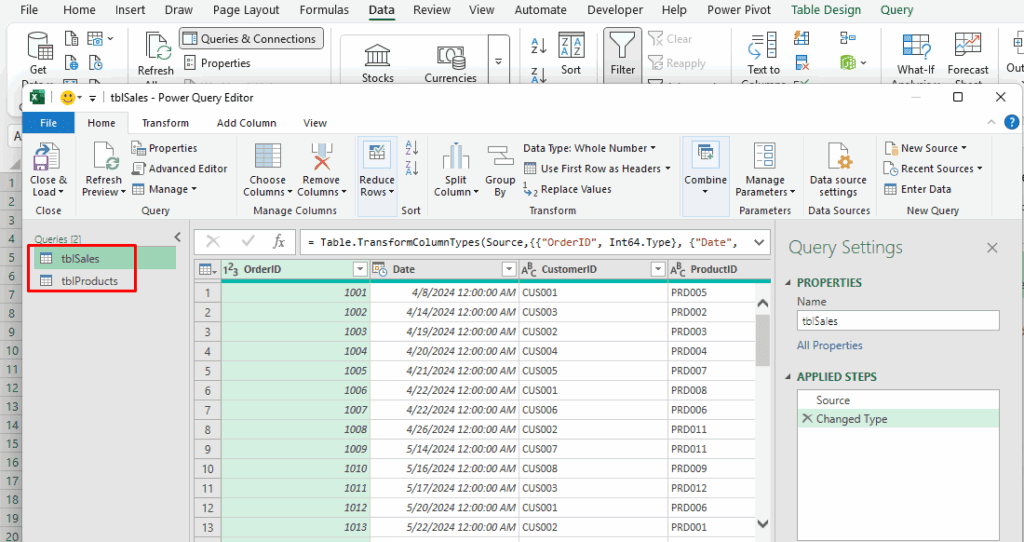Collapse the Queries pane
The width and height of the screenshot is (1024, 542).
click(x=178, y=237)
